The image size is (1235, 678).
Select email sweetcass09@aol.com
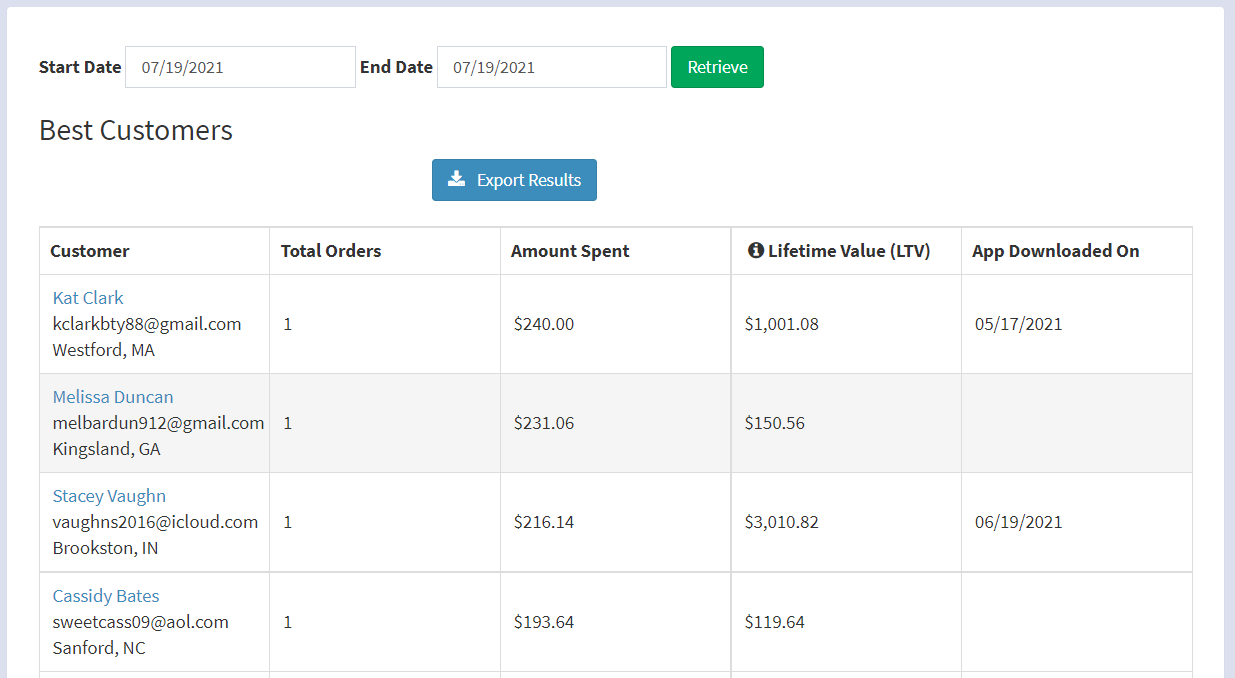click(141, 622)
